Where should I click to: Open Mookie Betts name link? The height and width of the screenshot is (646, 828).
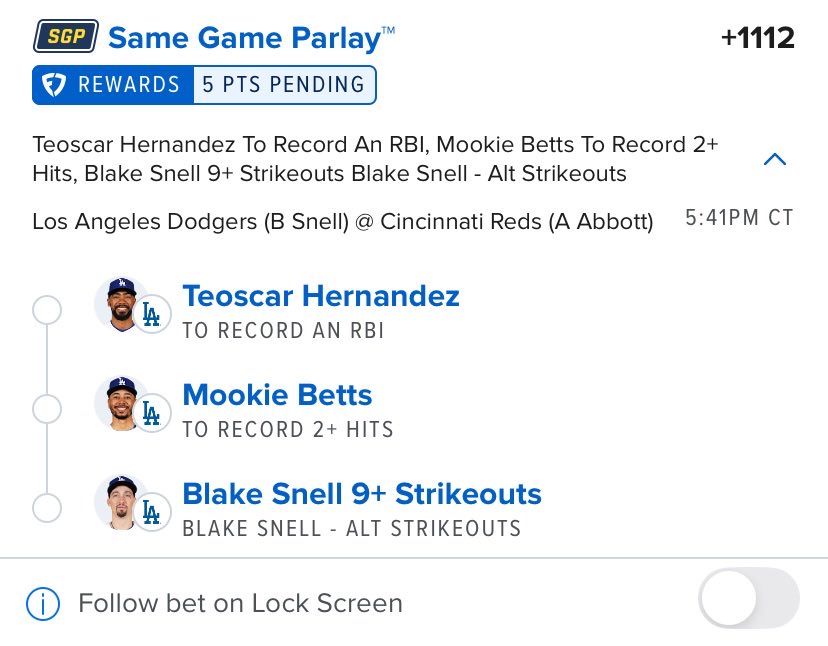point(277,395)
